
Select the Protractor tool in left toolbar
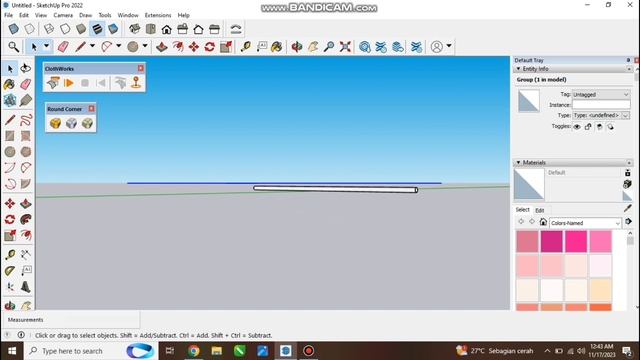coord(10,271)
